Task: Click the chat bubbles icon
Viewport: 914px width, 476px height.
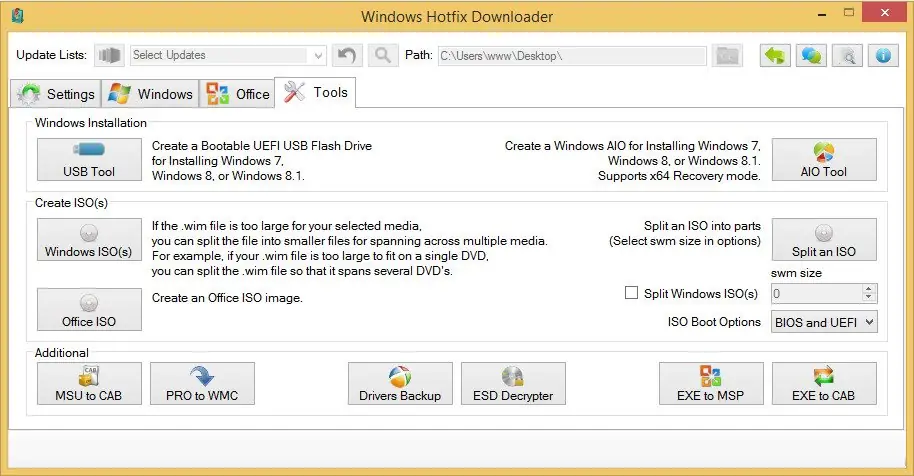Action: pyautogui.click(x=811, y=56)
